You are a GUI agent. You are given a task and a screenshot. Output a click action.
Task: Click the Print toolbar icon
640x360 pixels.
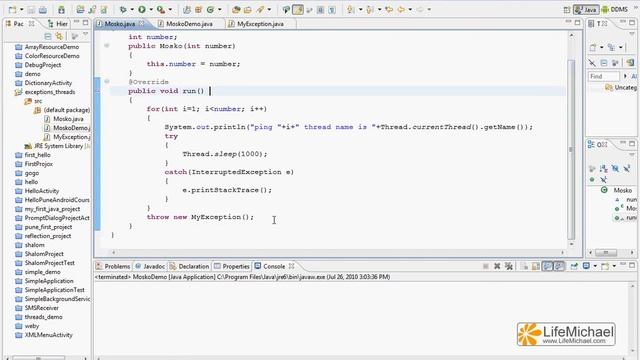click(42, 9)
